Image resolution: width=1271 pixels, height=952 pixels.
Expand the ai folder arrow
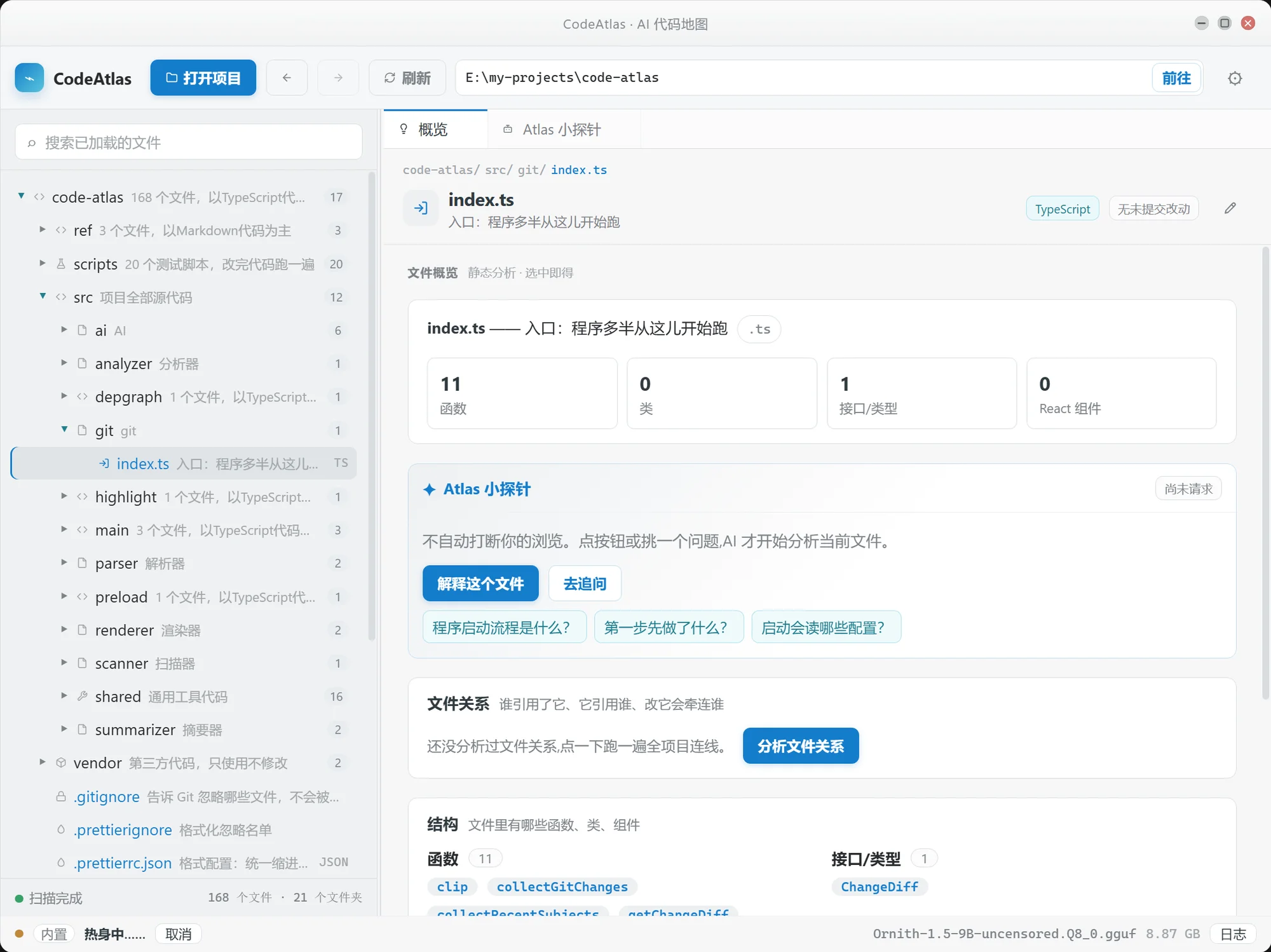(x=64, y=329)
